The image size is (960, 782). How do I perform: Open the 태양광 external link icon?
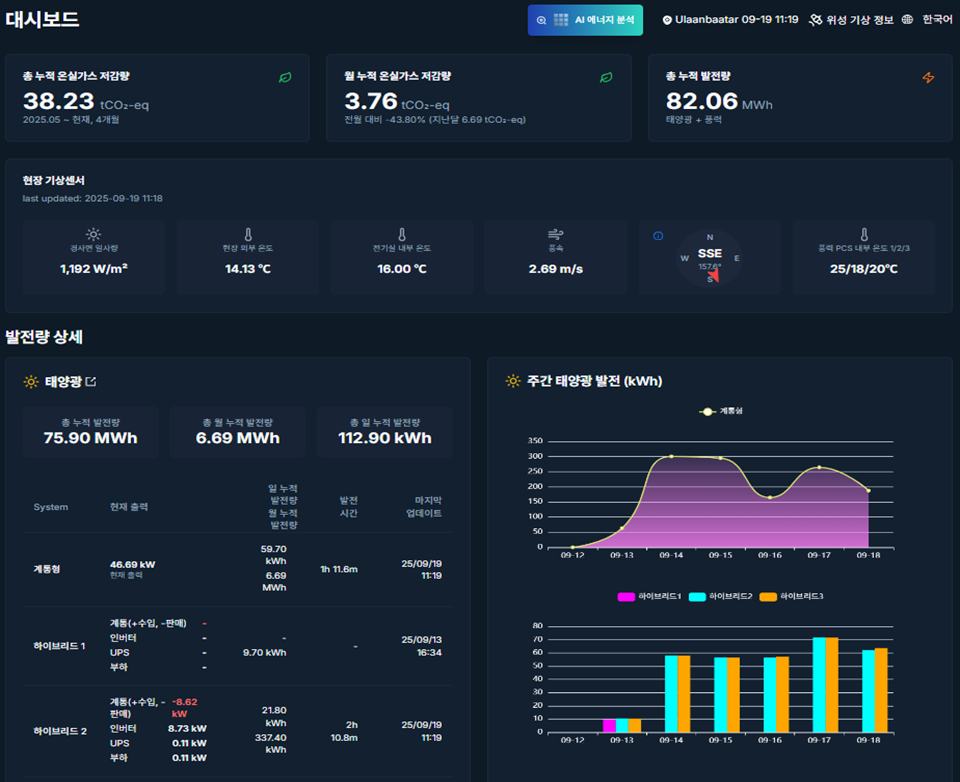point(91,382)
